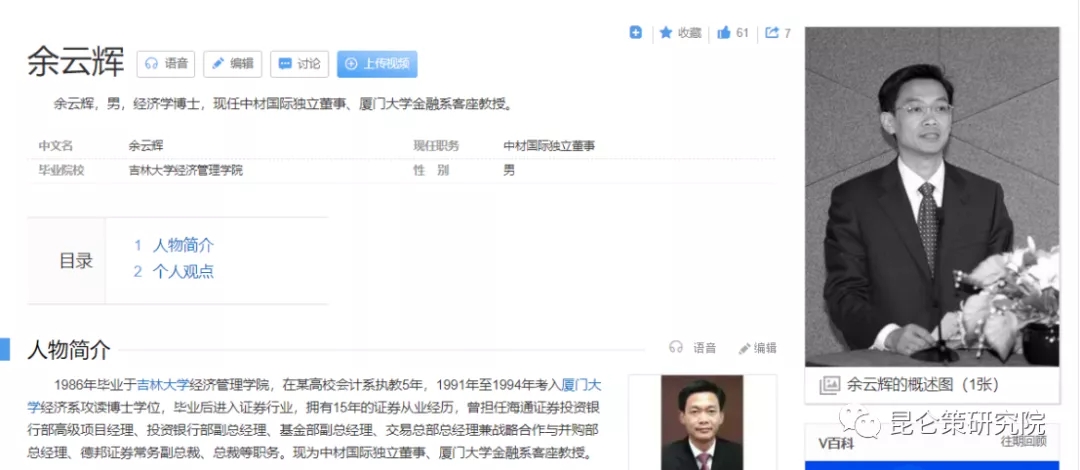Jump to 个人观点 in table of contents
This screenshot has height=470, width=1080.
click(182, 271)
